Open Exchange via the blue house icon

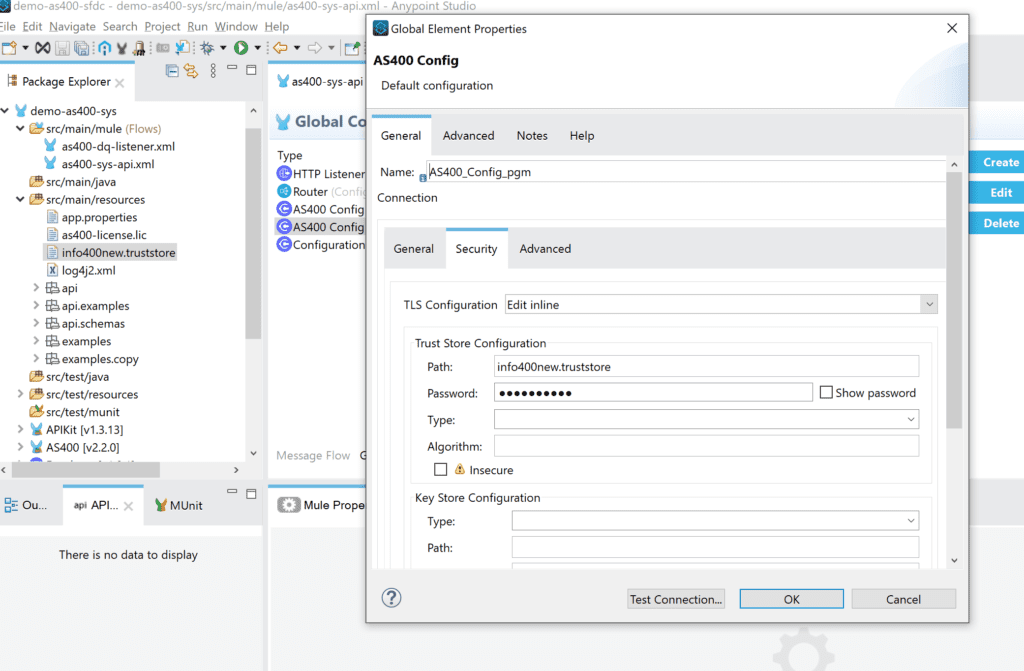[x=104, y=48]
